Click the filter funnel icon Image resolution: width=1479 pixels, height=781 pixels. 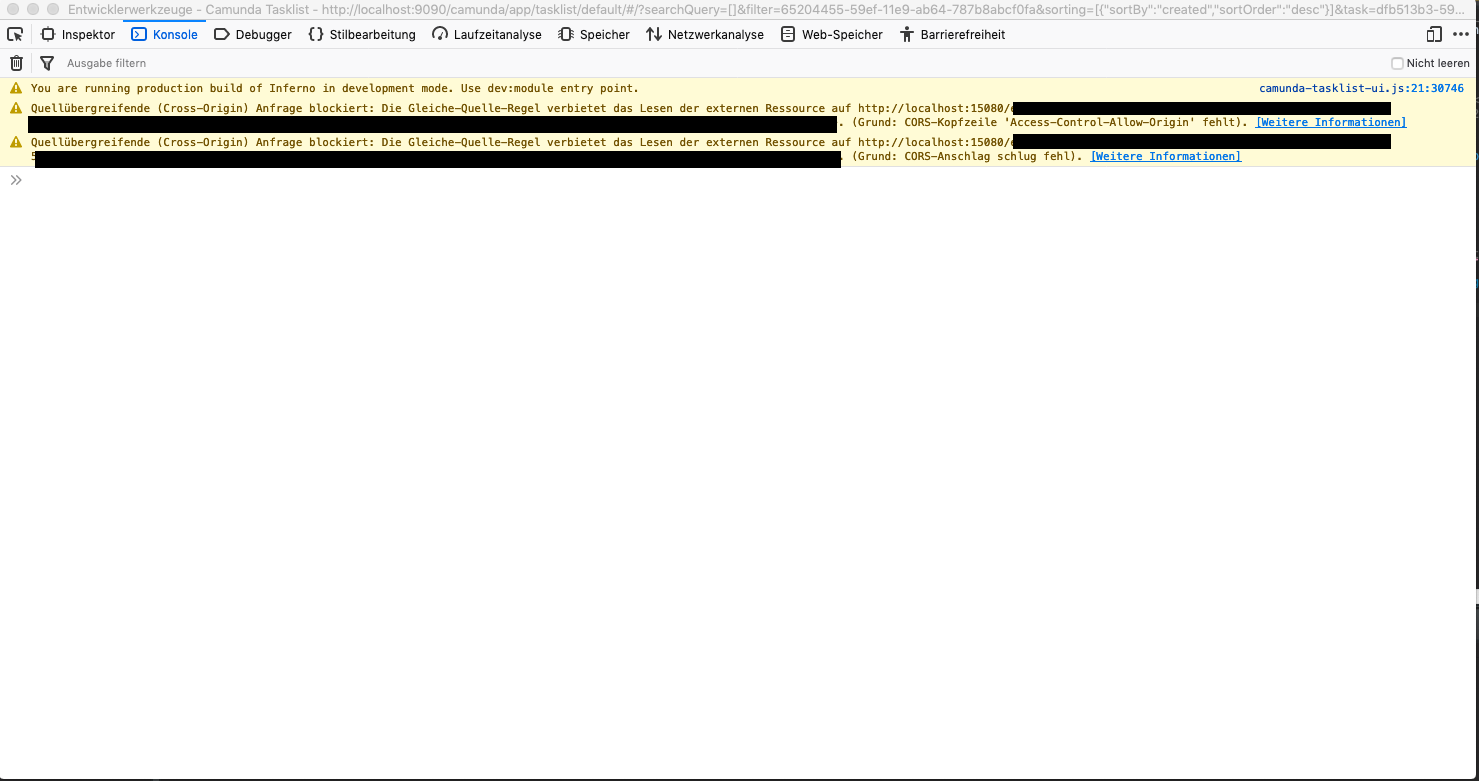(x=46, y=63)
